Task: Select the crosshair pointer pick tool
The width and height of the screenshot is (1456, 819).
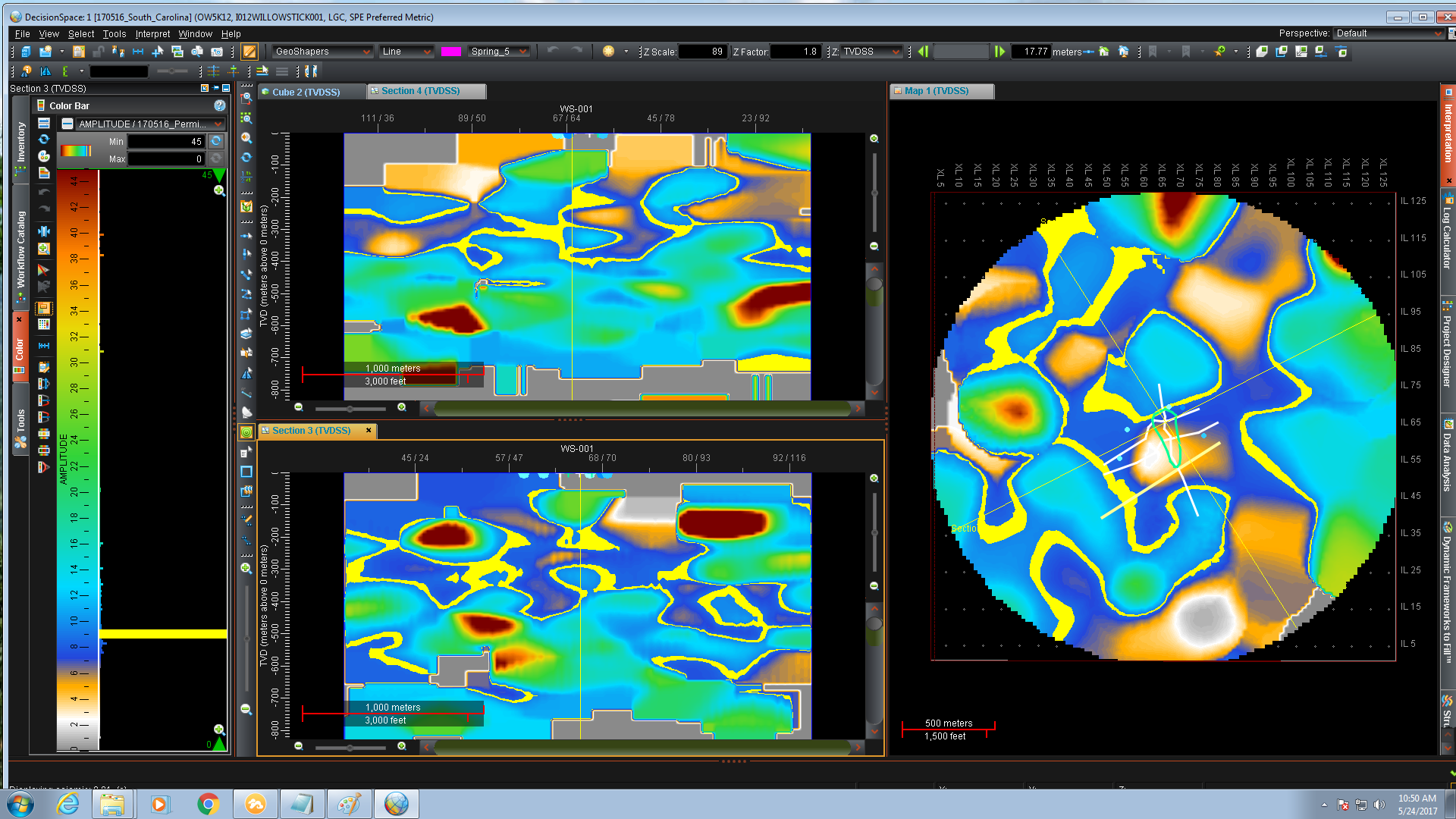Action: 158,52
